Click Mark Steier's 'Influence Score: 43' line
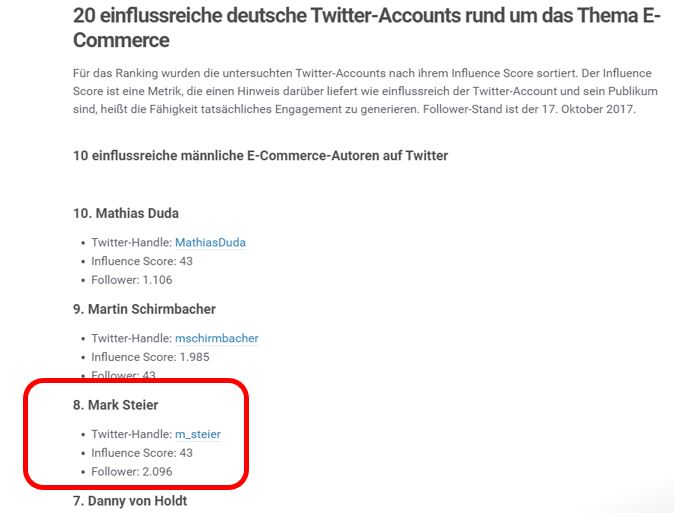Image resolution: width=681 pixels, height=517 pixels. pos(142,453)
